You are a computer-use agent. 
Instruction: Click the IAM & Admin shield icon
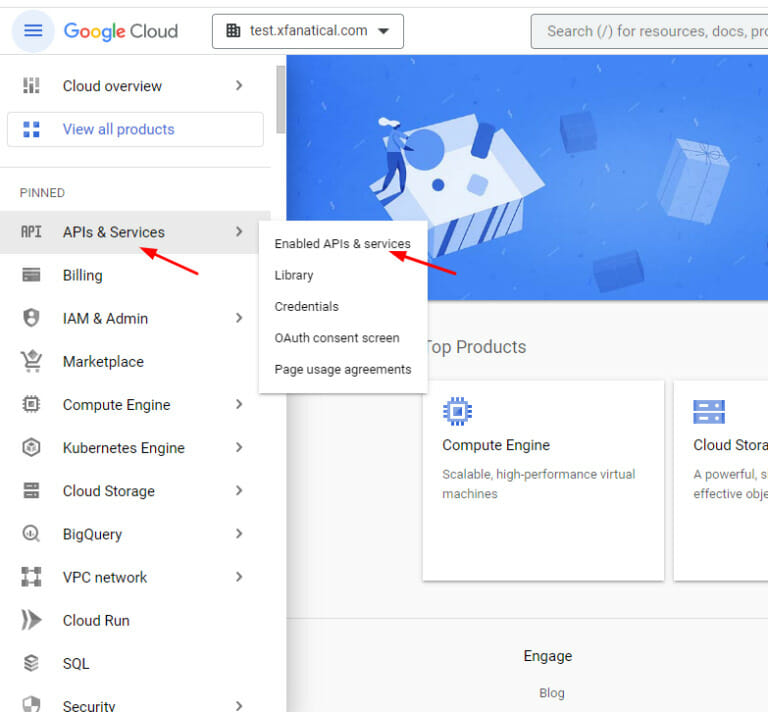click(x=31, y=318)
